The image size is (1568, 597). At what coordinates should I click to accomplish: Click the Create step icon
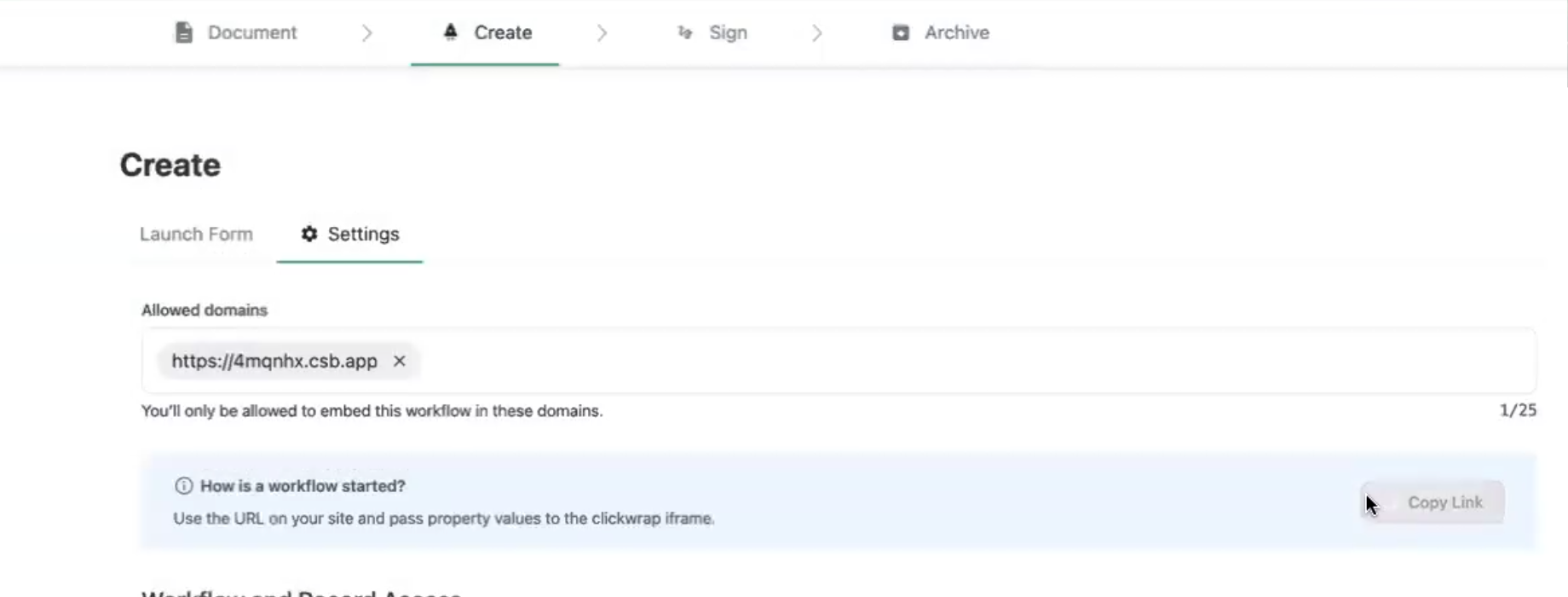tap(451, 32)
